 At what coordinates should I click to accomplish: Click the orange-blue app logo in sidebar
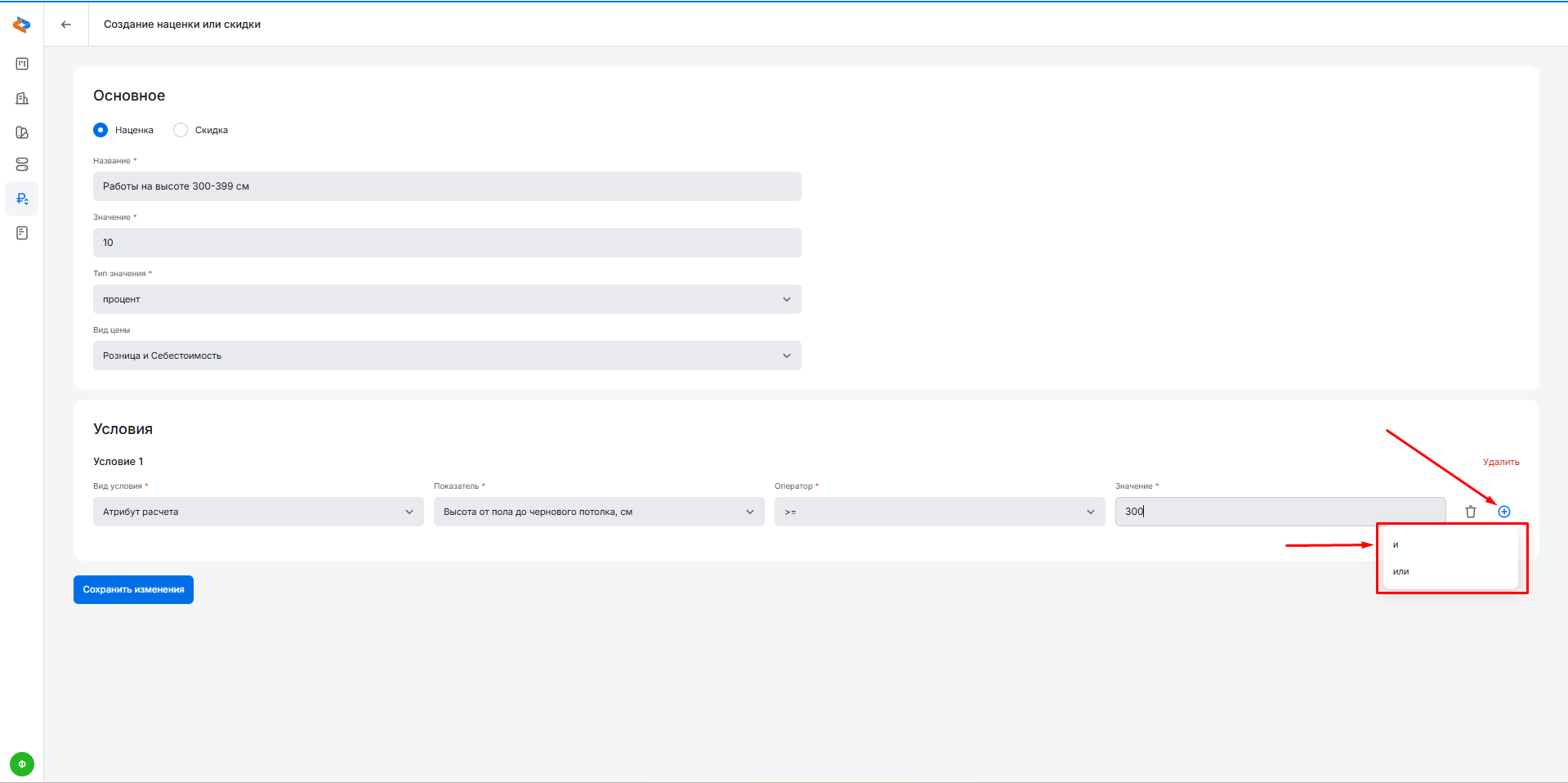tap(22, 25)
